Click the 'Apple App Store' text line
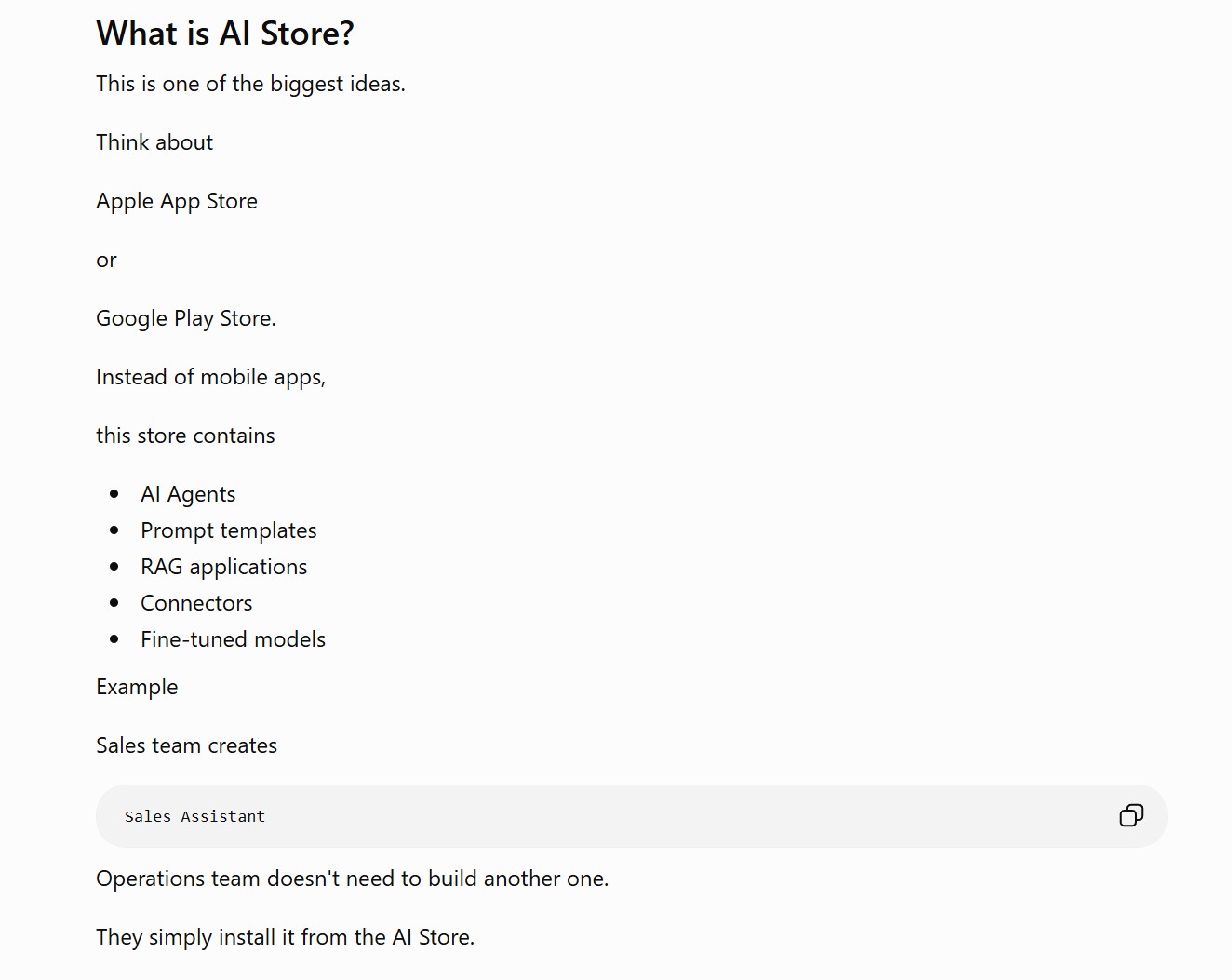Image resolution: width=1232 pixels, height=980 pixels. [x=177, y=201]
